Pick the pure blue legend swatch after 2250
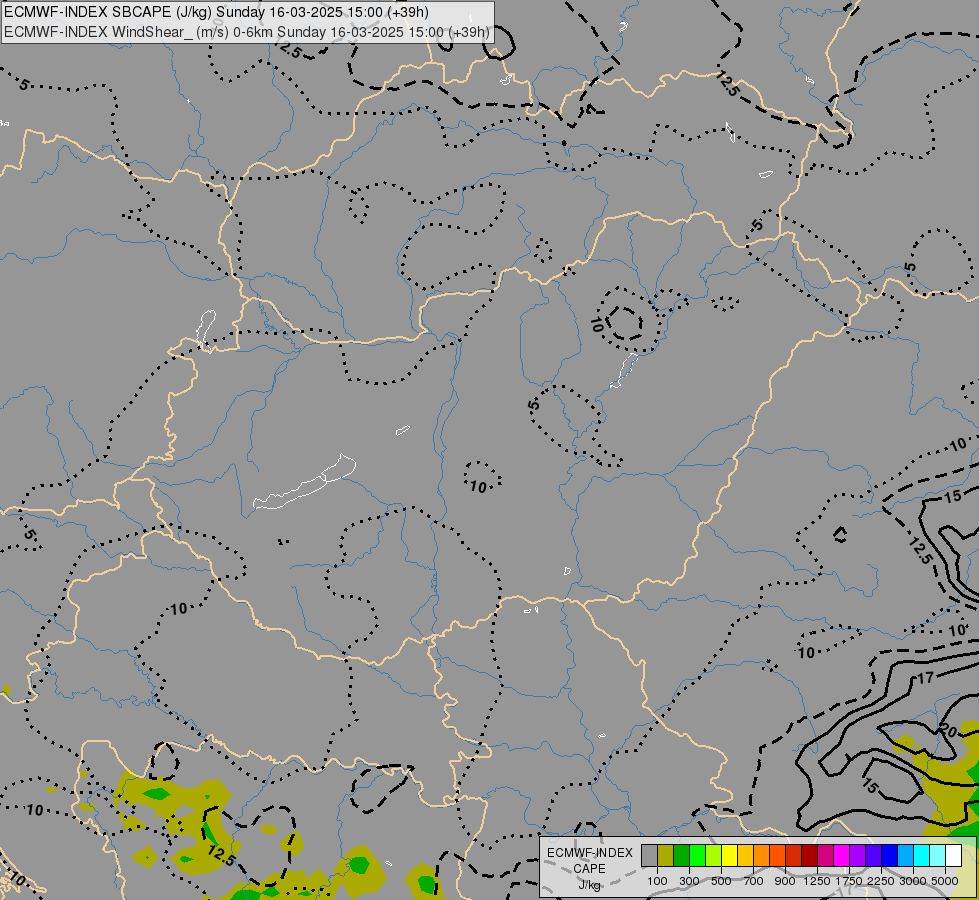Image resolution: width=979 pixels, height=900 pixels. pyautogui.click(x=890, y=855)
